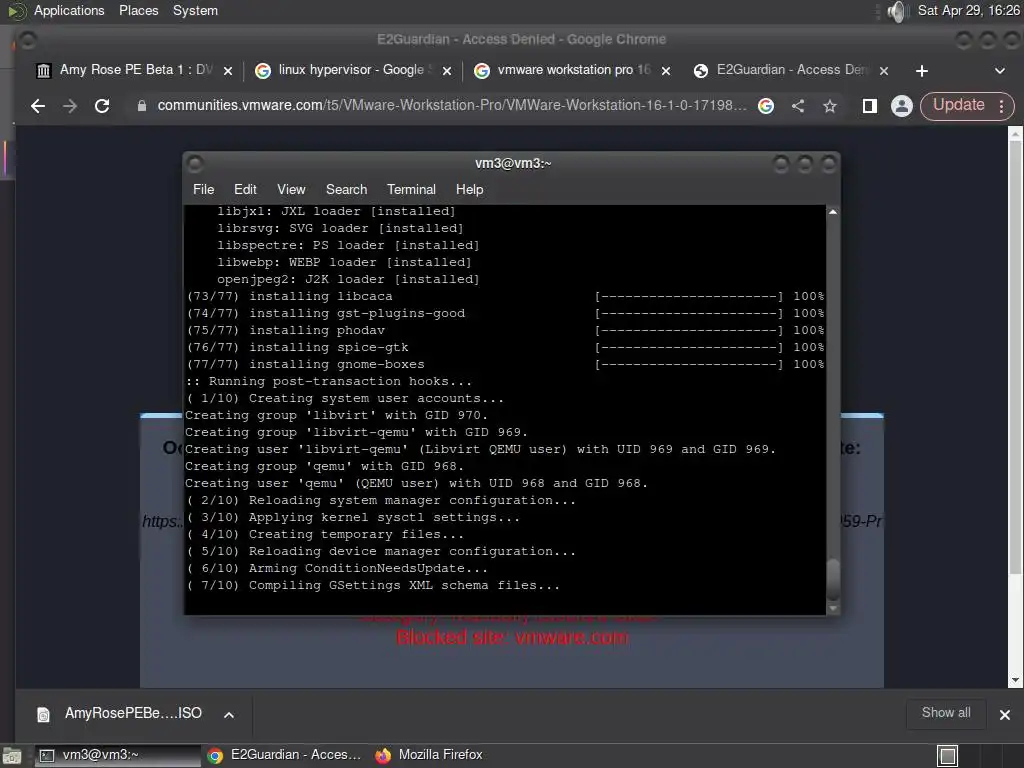This screenshot has height=768, width=1024.
Task: Click the date and time clock
Action: (968, 10)
